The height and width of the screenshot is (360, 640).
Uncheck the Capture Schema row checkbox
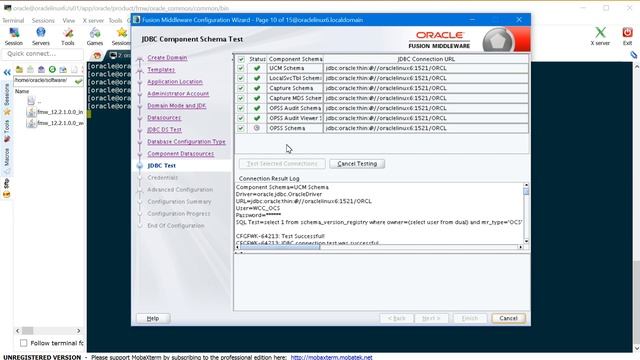pyautogui.click(x=241, y=88)
